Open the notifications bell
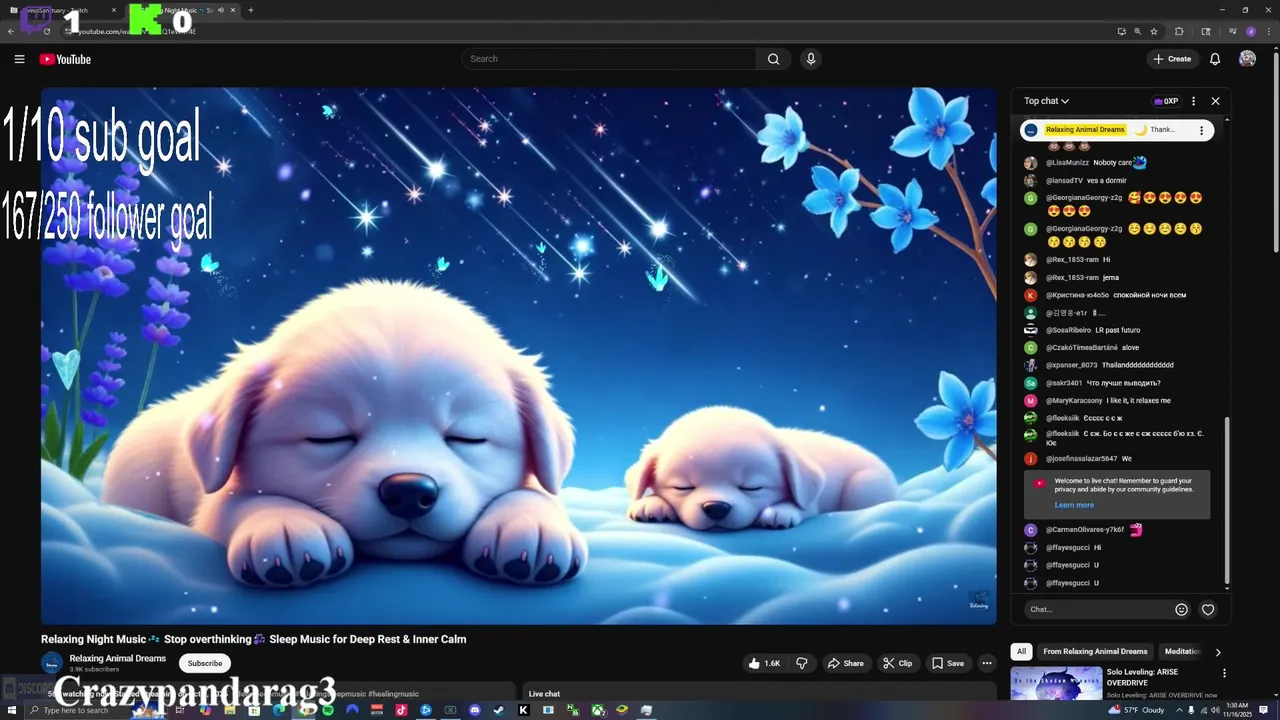The image size is (1280, 720). 1215,59
